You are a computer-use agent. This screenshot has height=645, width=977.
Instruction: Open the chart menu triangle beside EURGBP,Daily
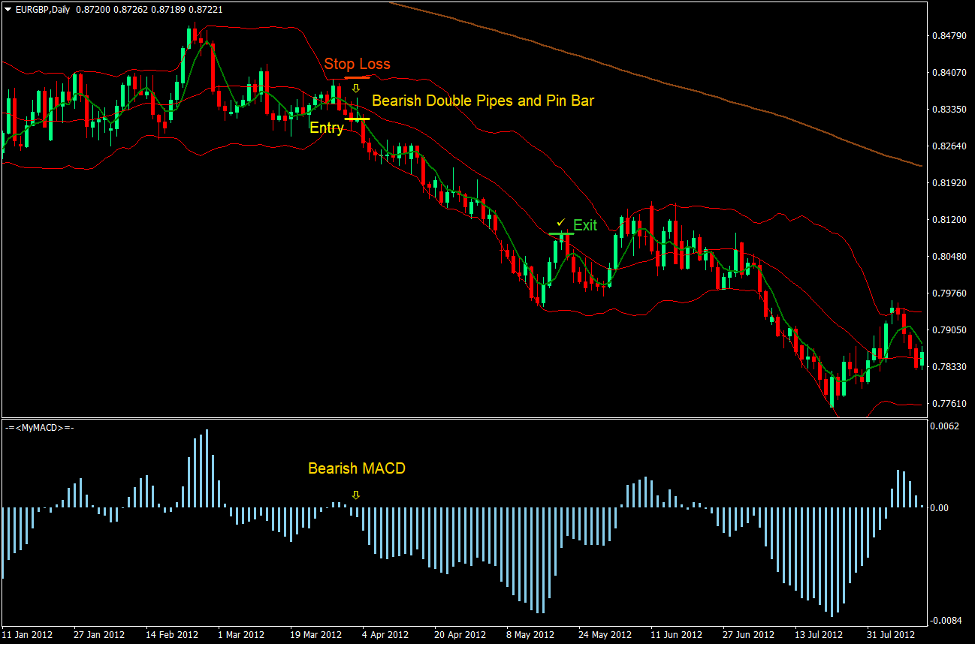coord(8,9)
